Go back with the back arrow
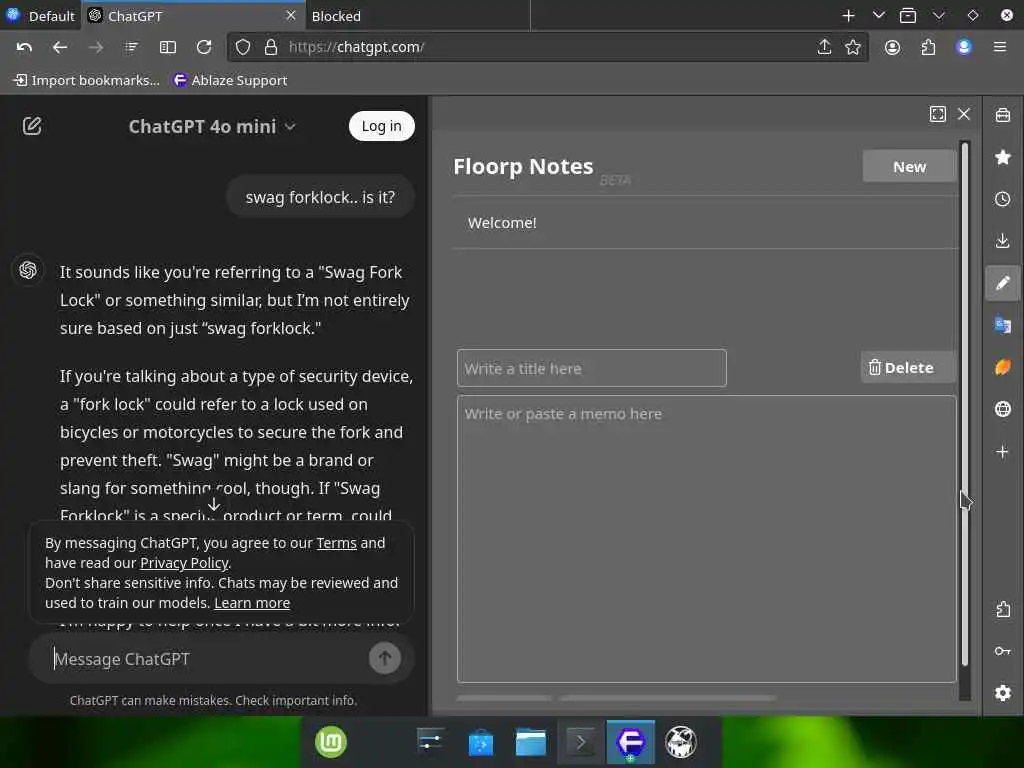Screen dimensions: 1024x768 [60, 47]
